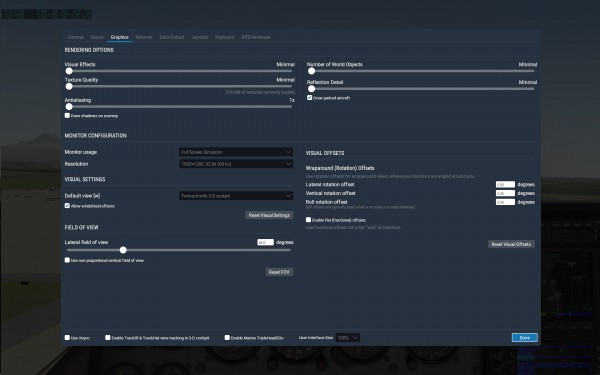Click the Antialiasing slider handle
Screen dimensions: 600x375
(x=69, y=107)
